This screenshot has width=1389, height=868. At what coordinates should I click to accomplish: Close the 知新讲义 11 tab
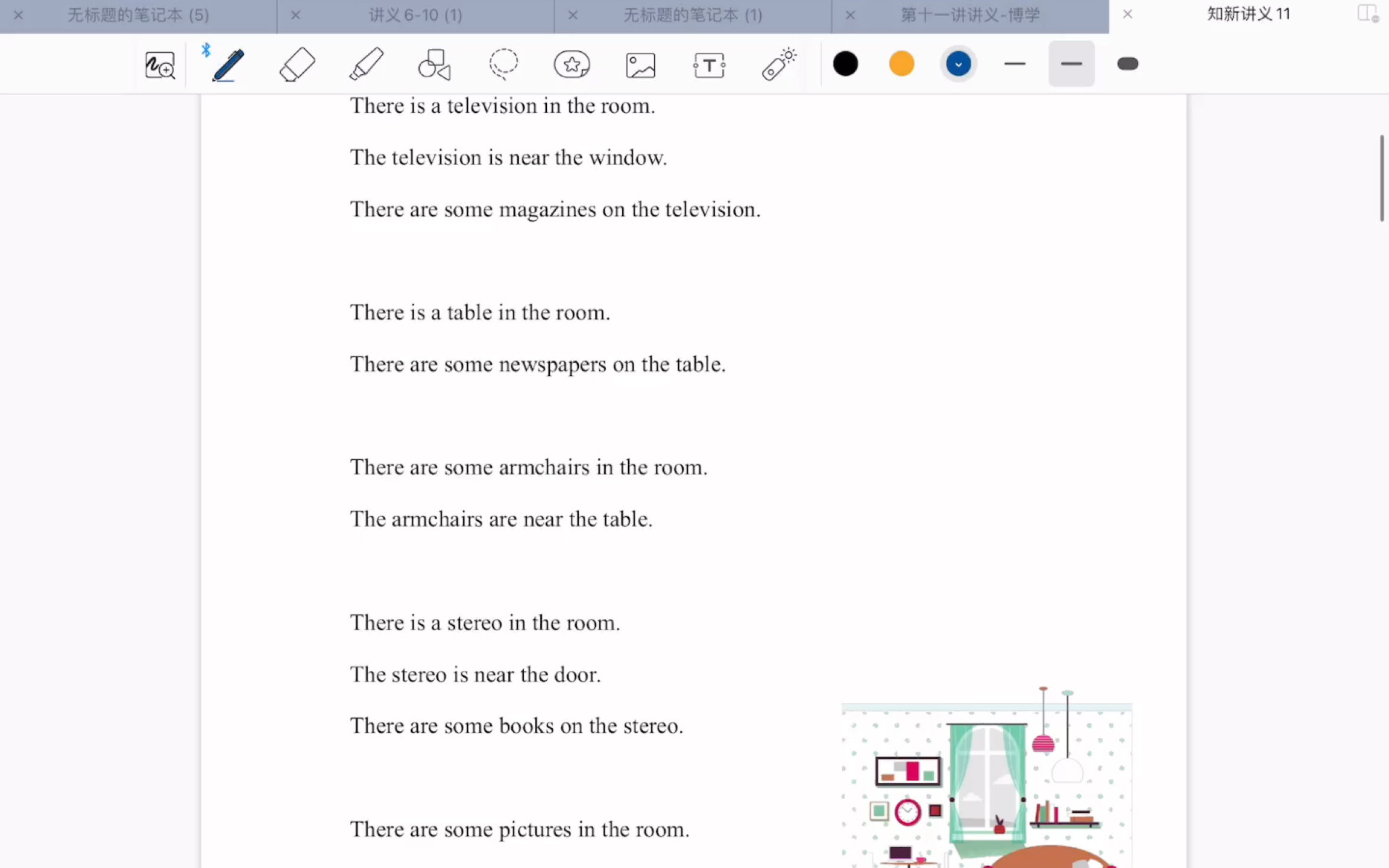pos(1127,14)
